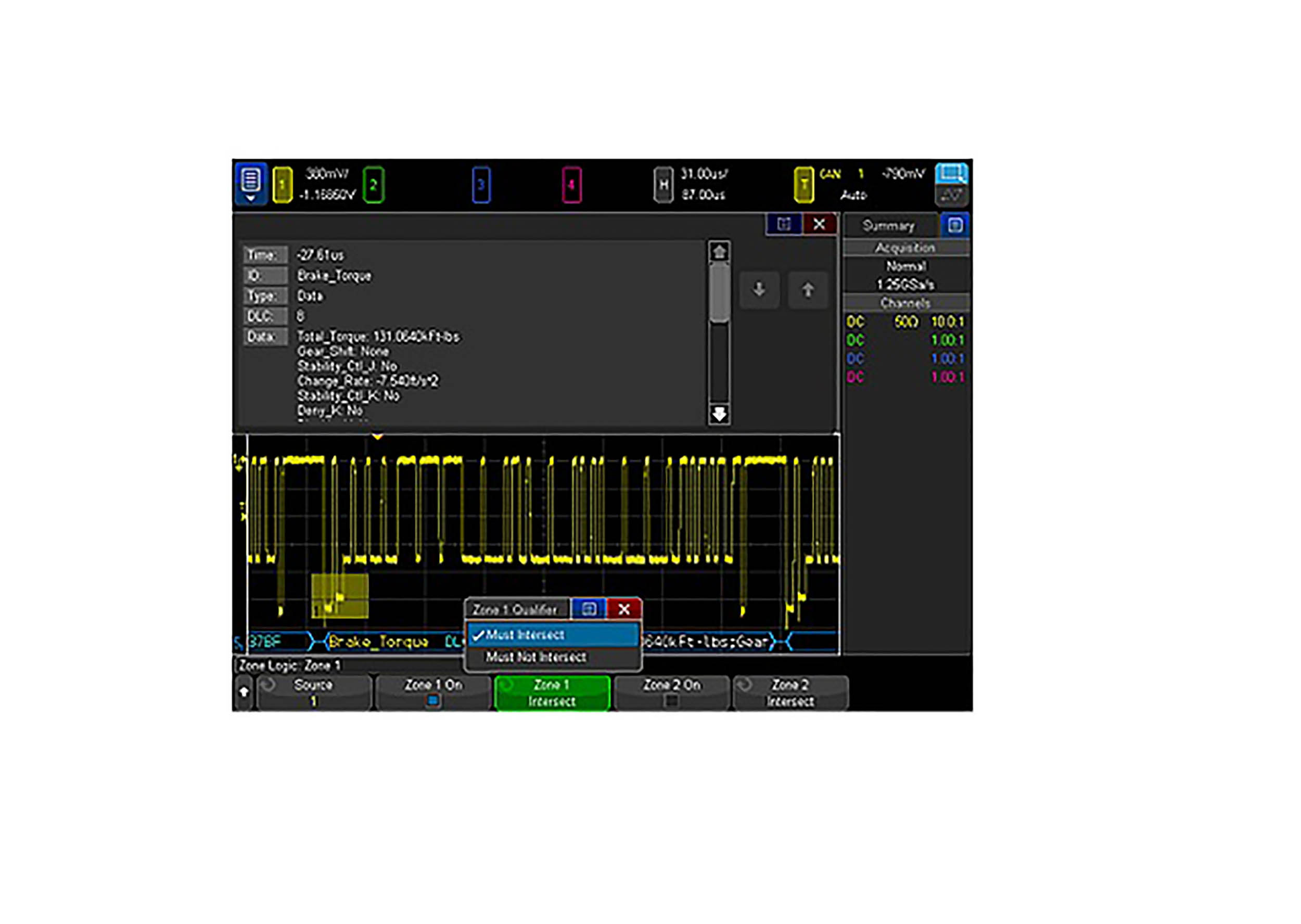The width and height of the screenshot is (1301, 924).
Task: Click the Summary sidebar header button
Action: pyautogui.click(x=888, y=226)
